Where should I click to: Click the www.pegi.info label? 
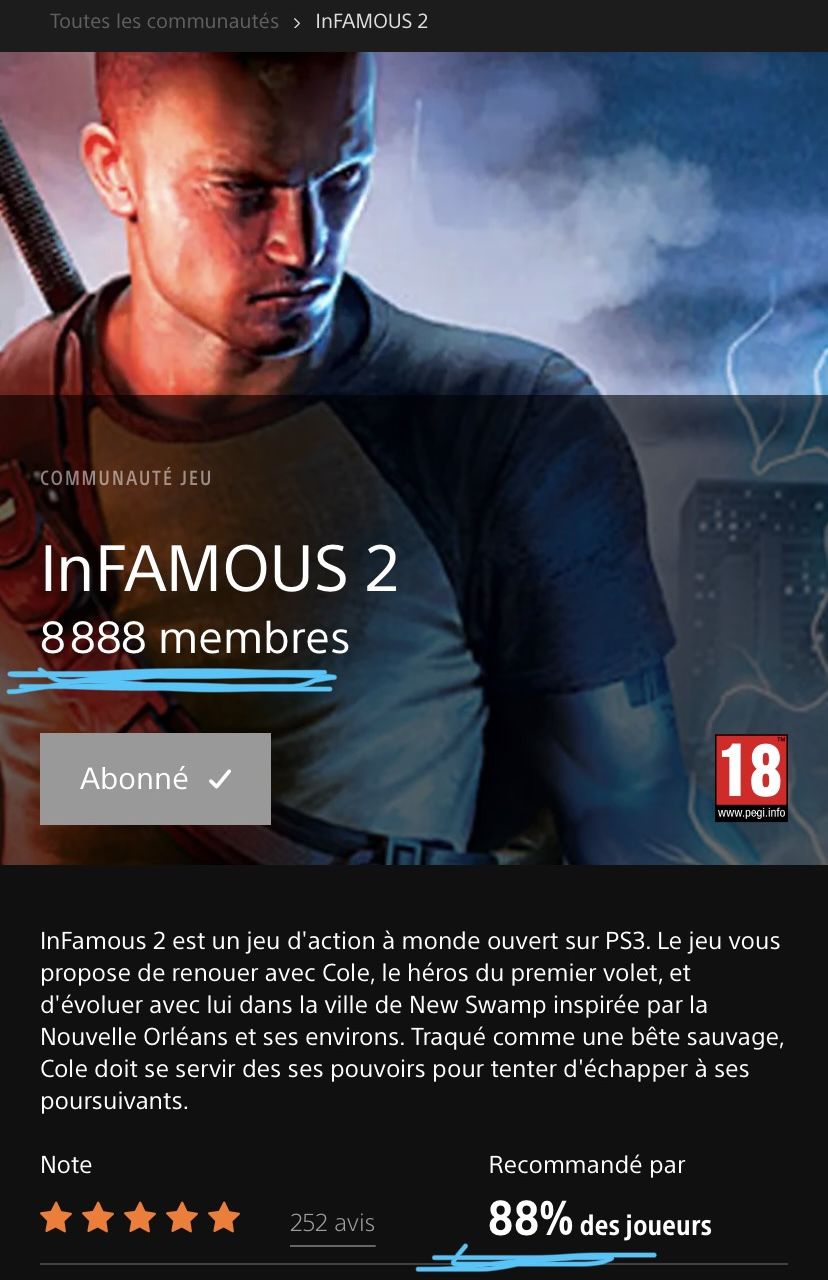click(x=751, y=813)
